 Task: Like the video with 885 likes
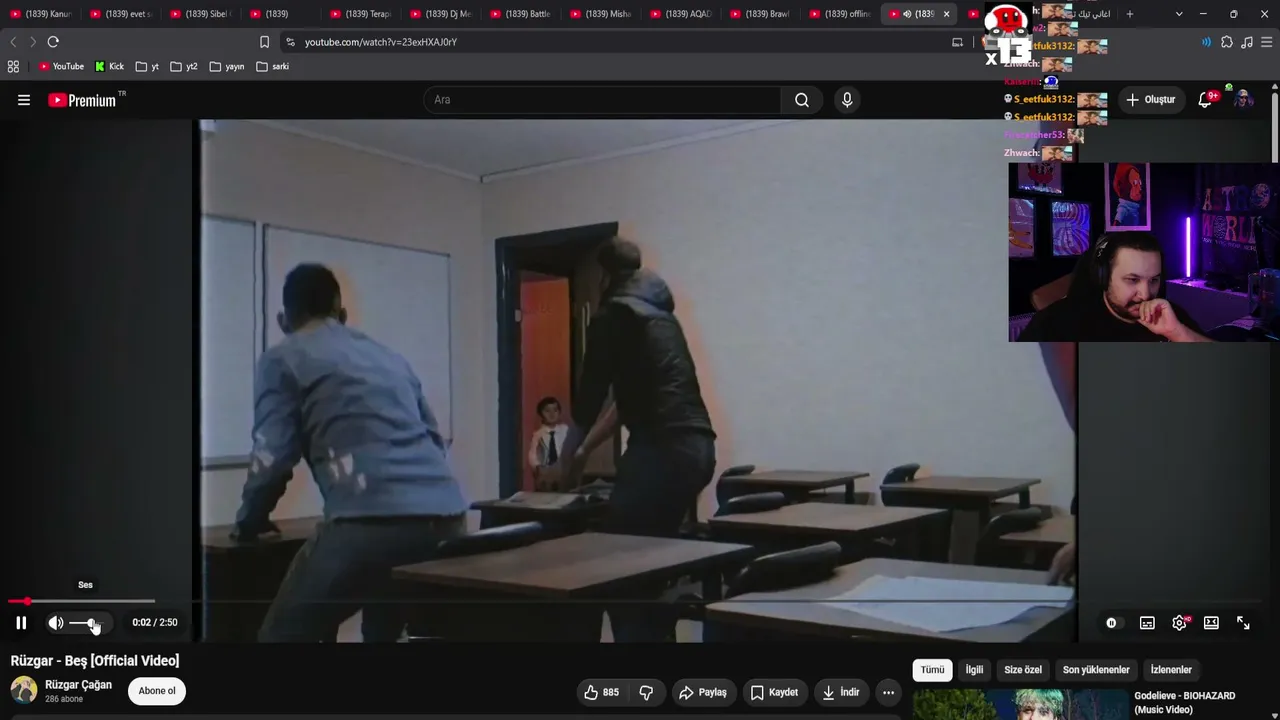tap(602, 692)
